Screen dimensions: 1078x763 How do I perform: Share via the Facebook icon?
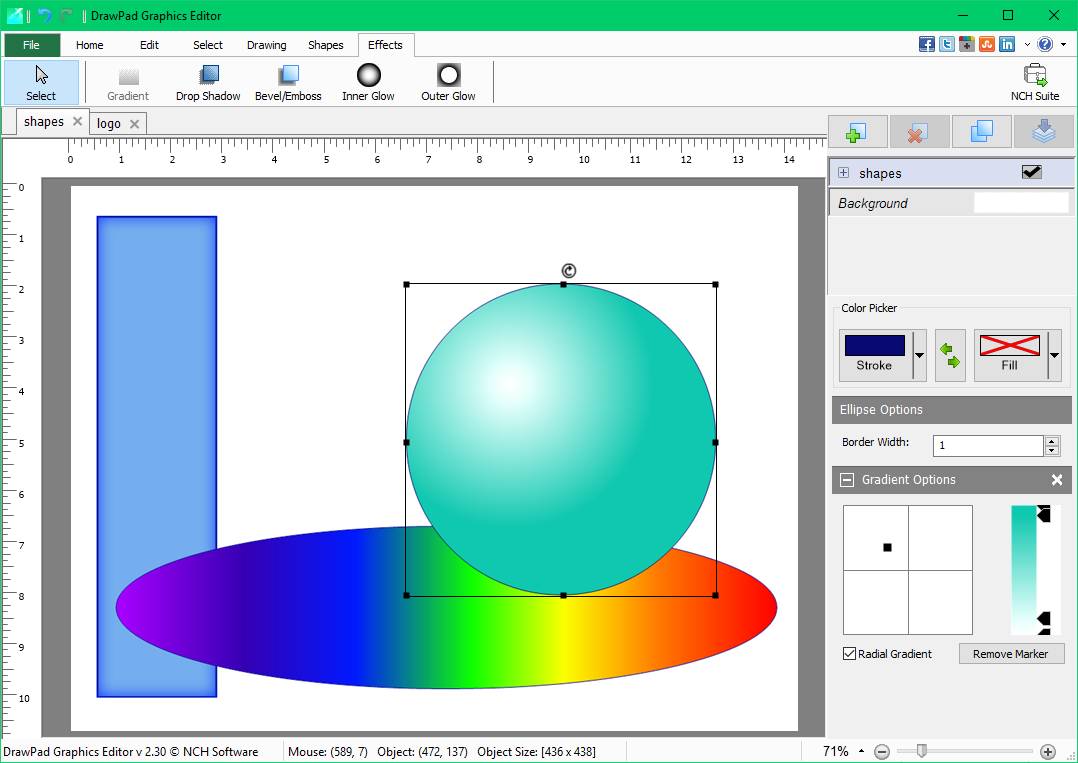[x=926, y=44]
